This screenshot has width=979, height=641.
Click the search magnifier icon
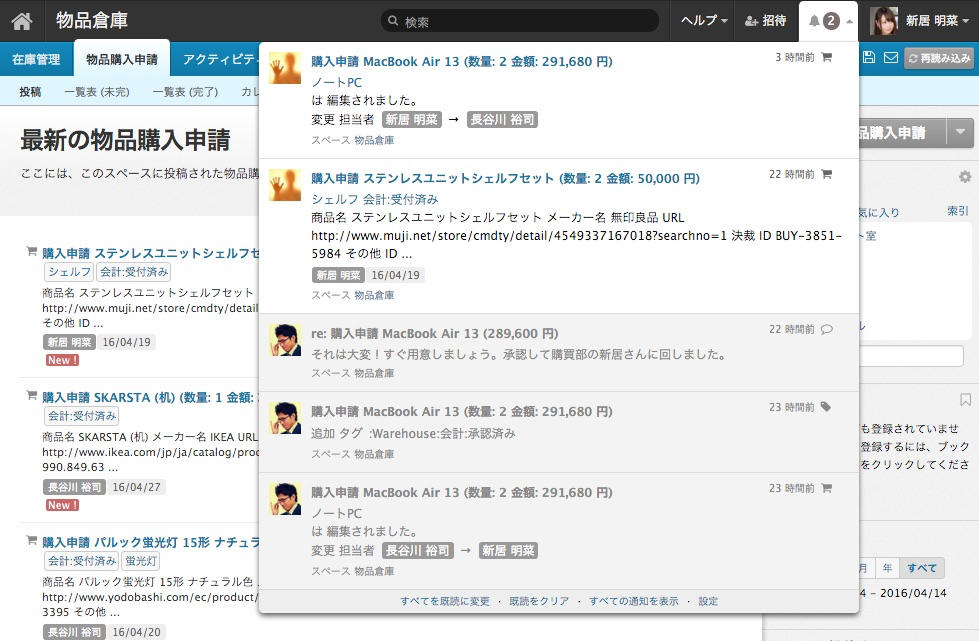393,21
